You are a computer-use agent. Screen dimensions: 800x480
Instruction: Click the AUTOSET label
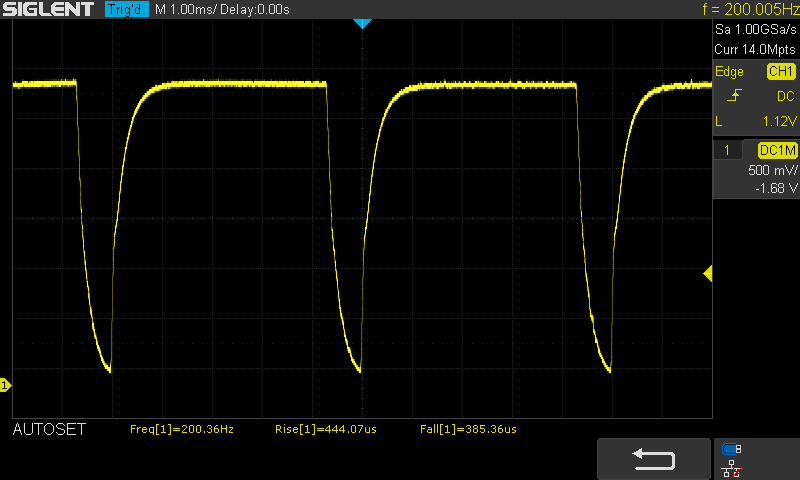click(x=49, y=430)
